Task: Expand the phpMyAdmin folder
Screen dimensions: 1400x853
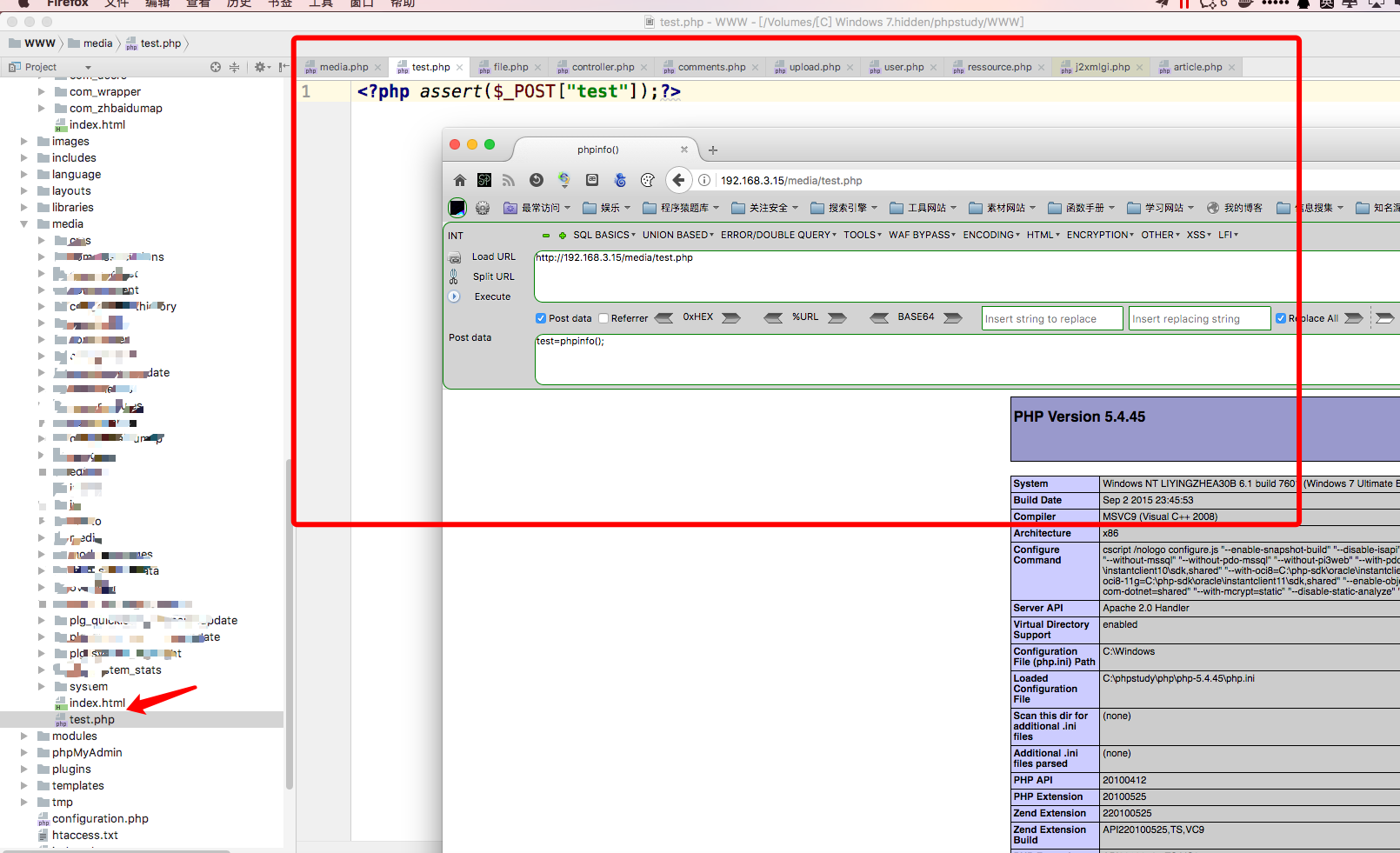Action: click(24, 752)
